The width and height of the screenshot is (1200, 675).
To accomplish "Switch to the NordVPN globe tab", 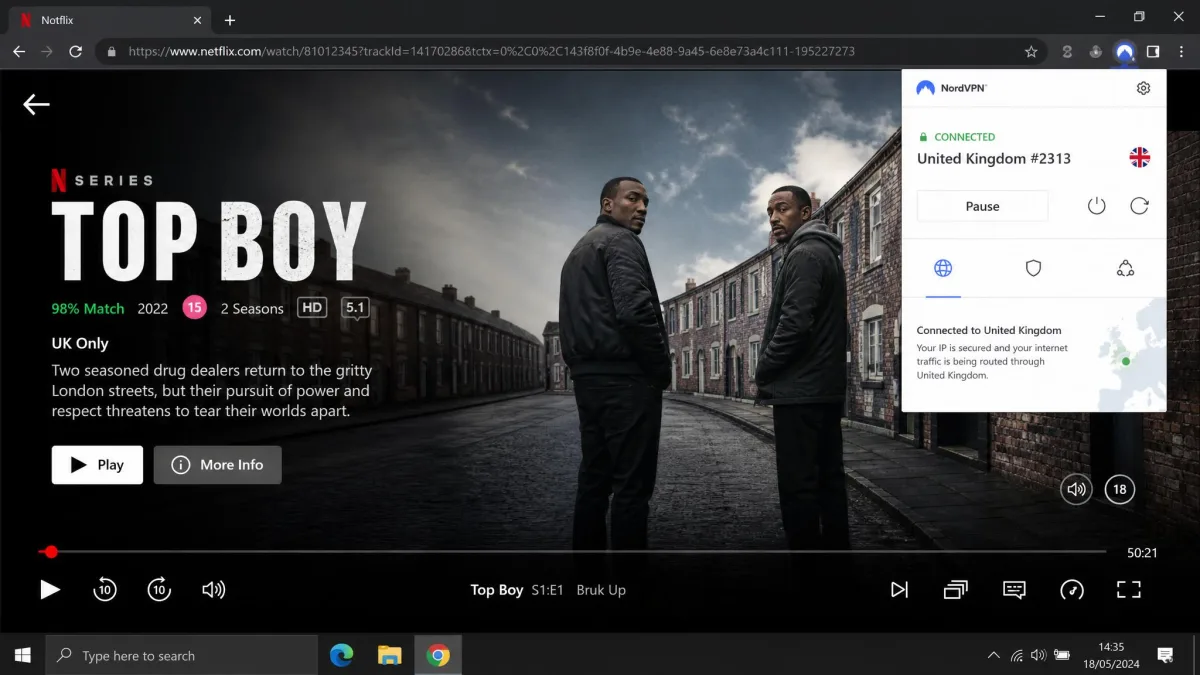I will tap(943, 268).
